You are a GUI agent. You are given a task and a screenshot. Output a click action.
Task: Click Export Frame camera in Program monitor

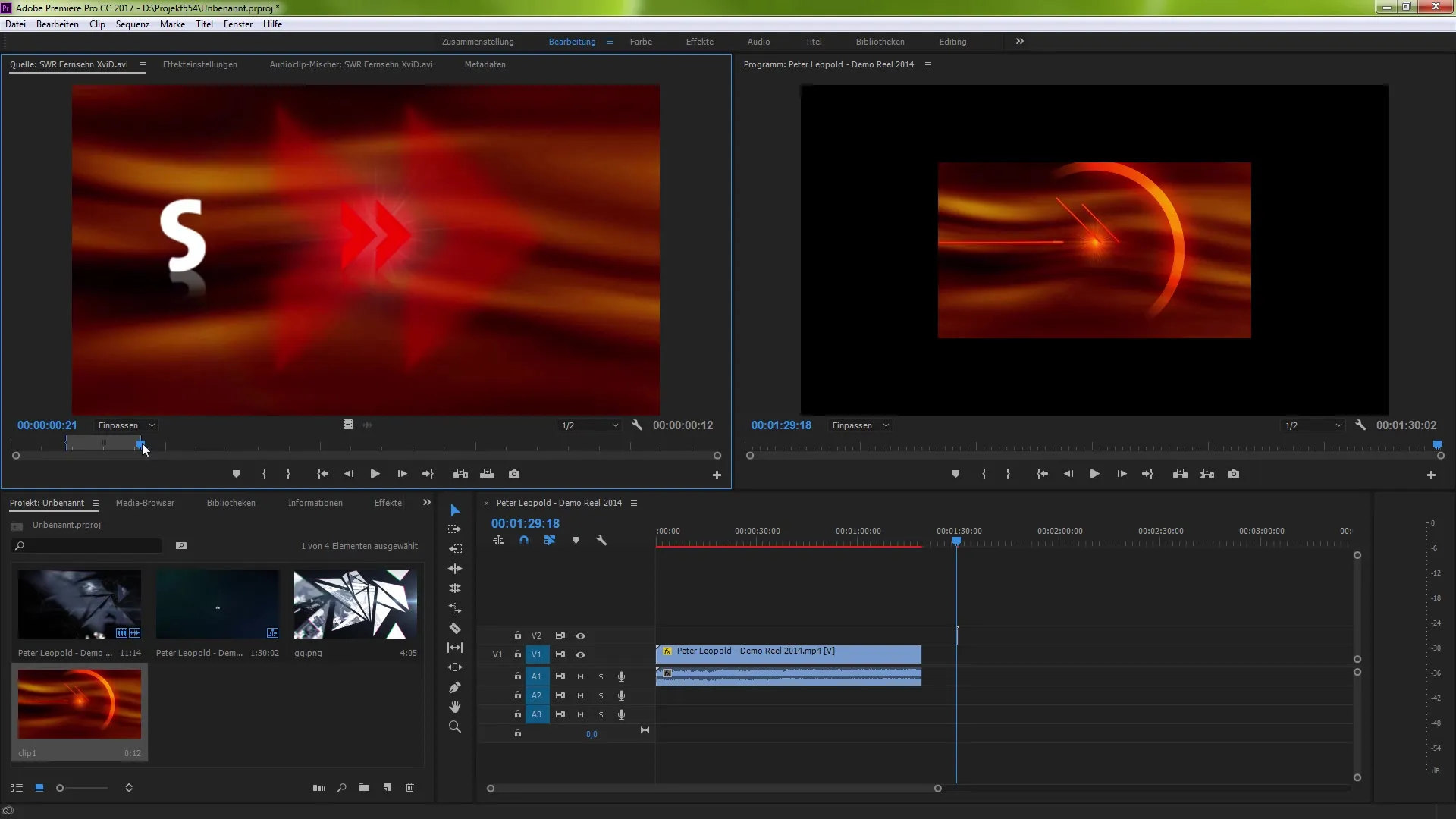tap(1234, 474)
